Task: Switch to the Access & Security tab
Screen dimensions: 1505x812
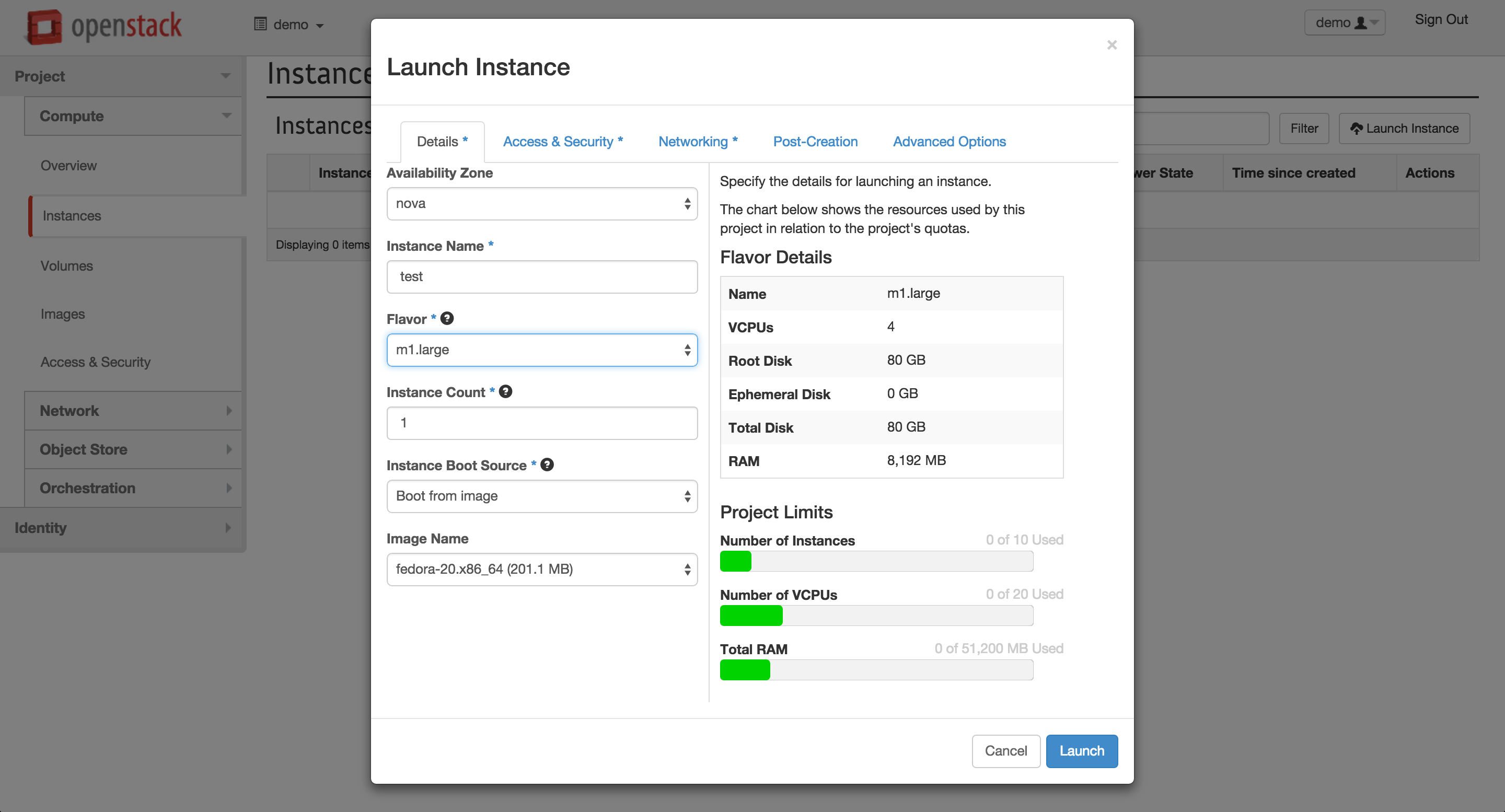Action: click(563, 142)
